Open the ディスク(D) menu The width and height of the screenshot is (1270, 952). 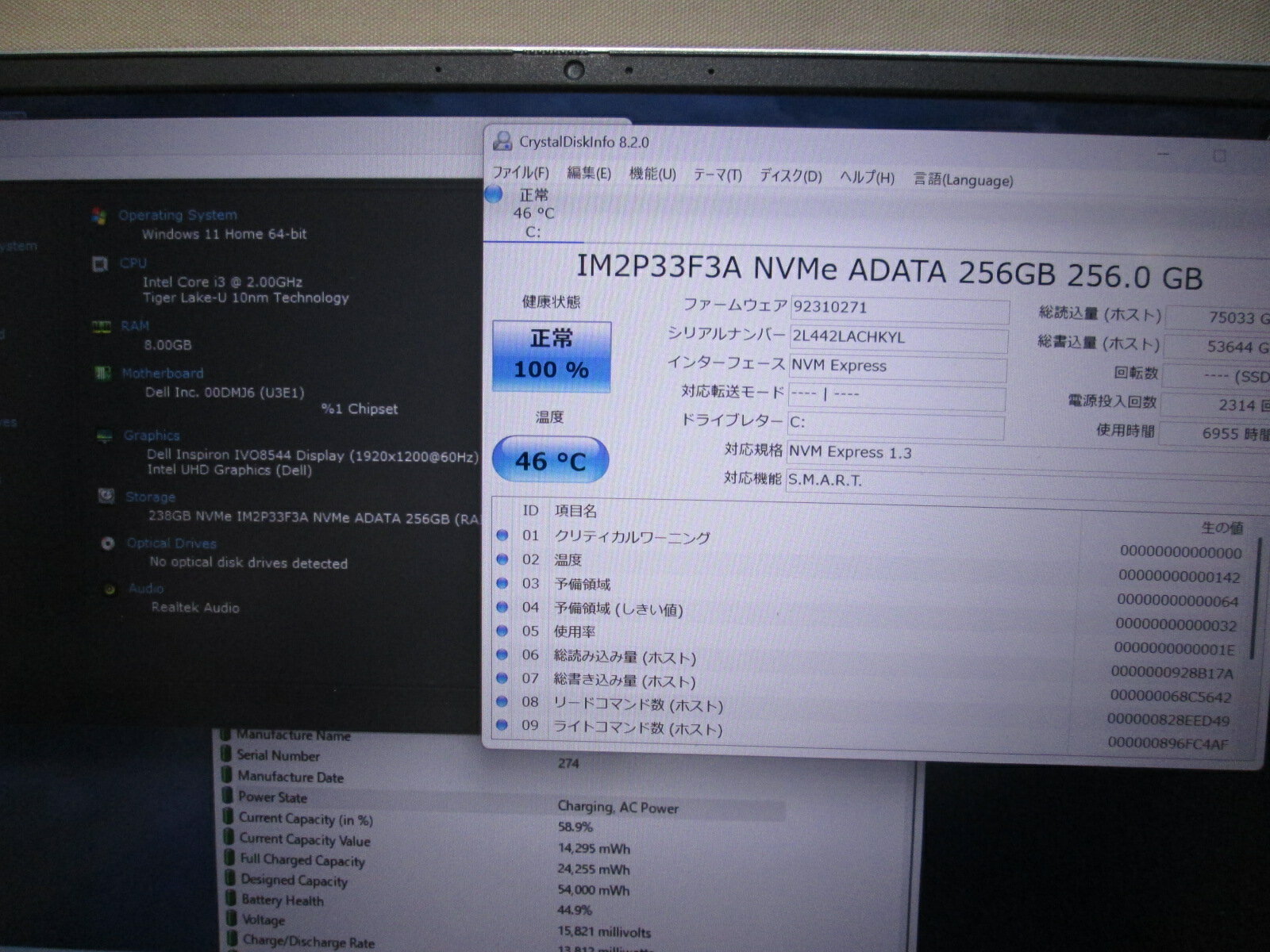pyautogui.click(x=791, y=175)
